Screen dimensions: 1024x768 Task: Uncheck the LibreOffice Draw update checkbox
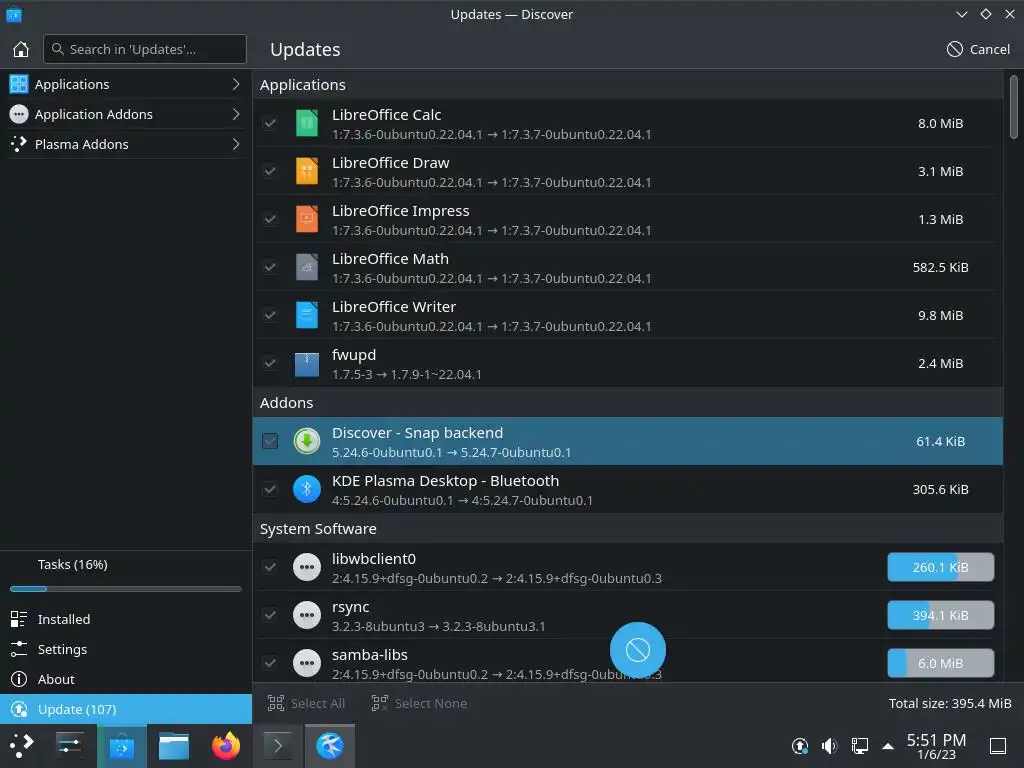click(x=270, y=171)
